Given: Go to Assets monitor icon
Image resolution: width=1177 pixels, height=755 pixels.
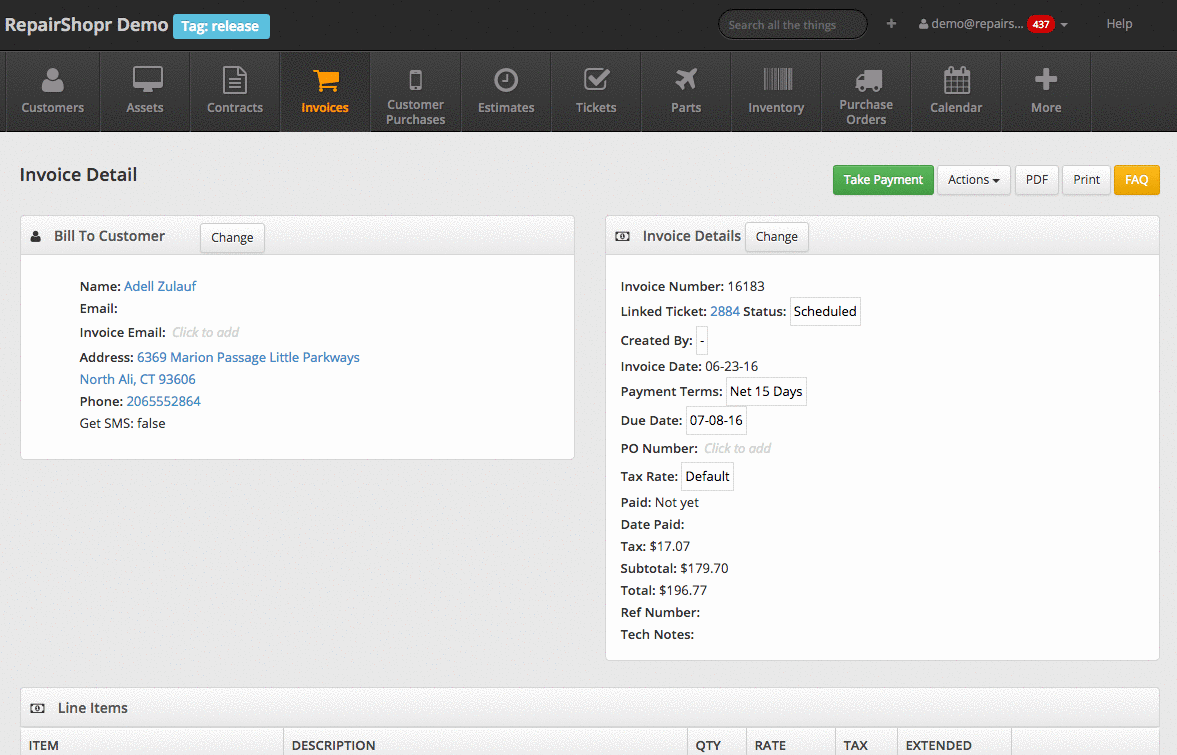Looking at the screenshot, I should point(147,80).
